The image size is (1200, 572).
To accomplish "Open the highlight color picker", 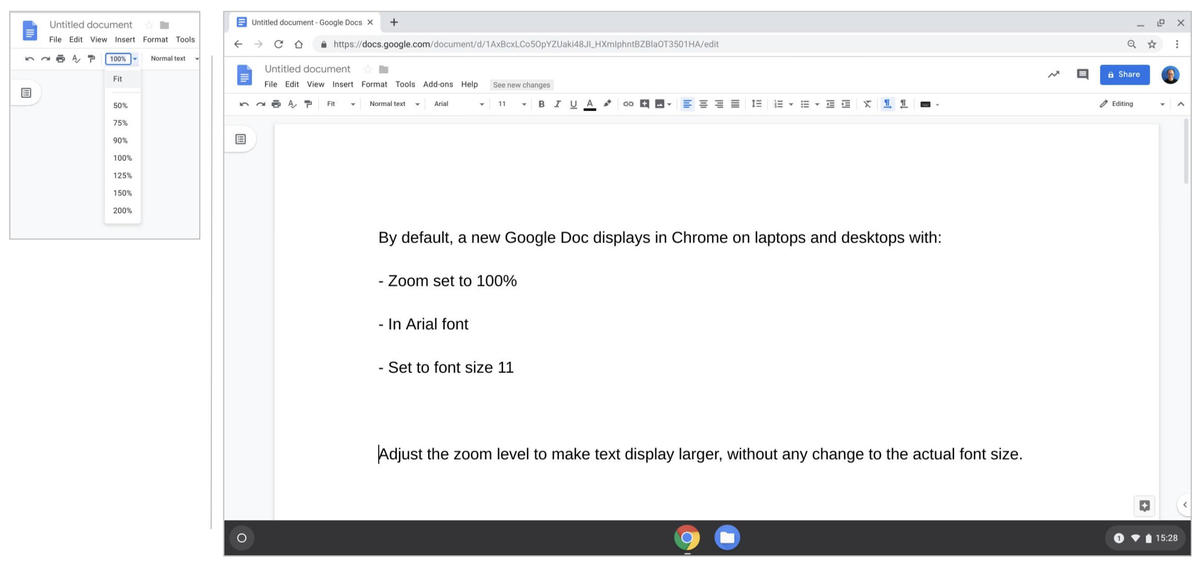I will tap(607, 104).
